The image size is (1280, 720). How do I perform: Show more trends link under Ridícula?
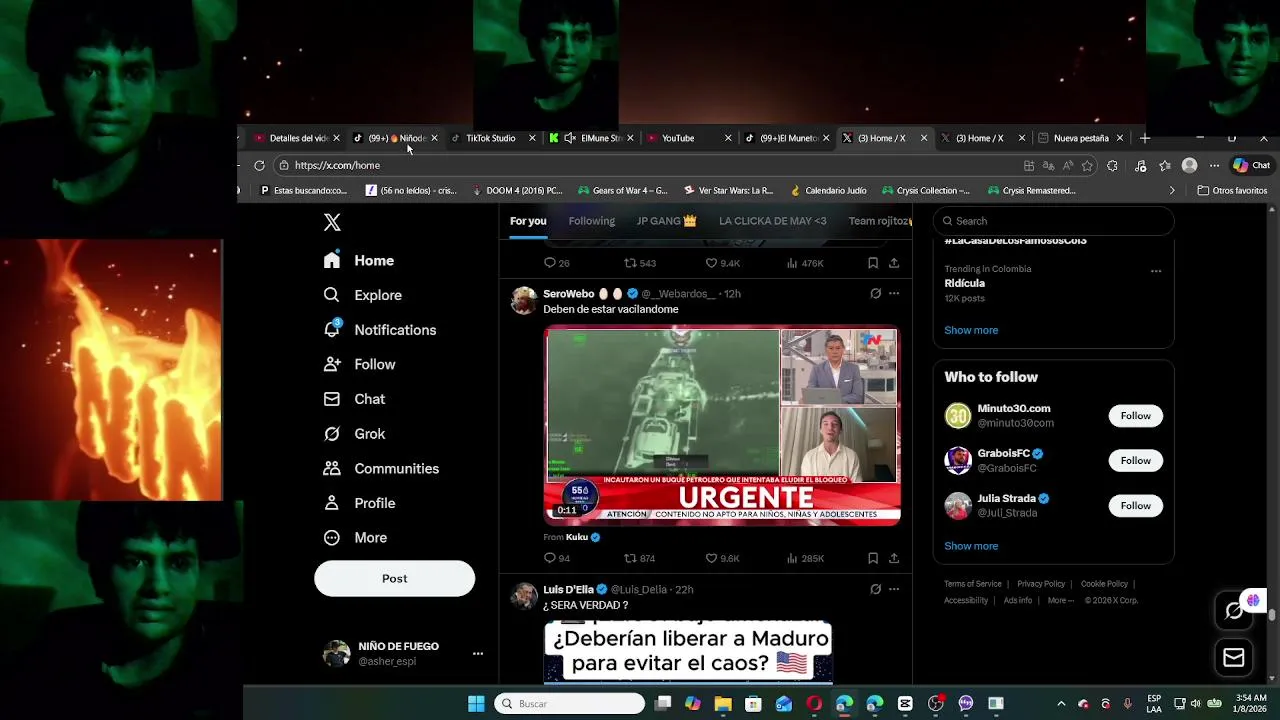pos(971,330)
